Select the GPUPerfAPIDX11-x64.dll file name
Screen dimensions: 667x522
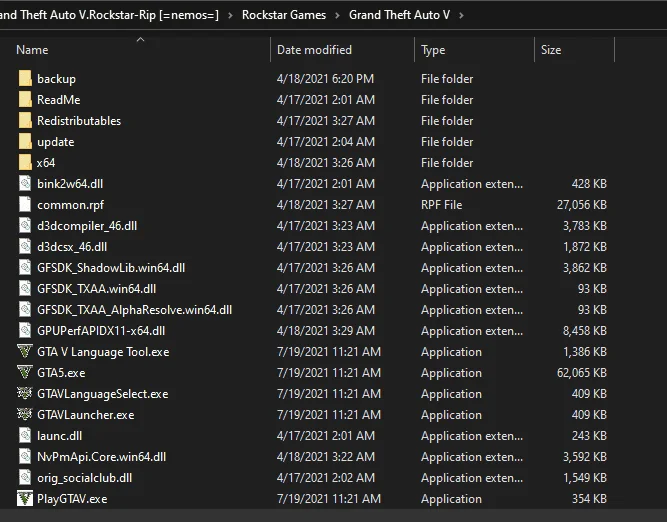point(101,331)
